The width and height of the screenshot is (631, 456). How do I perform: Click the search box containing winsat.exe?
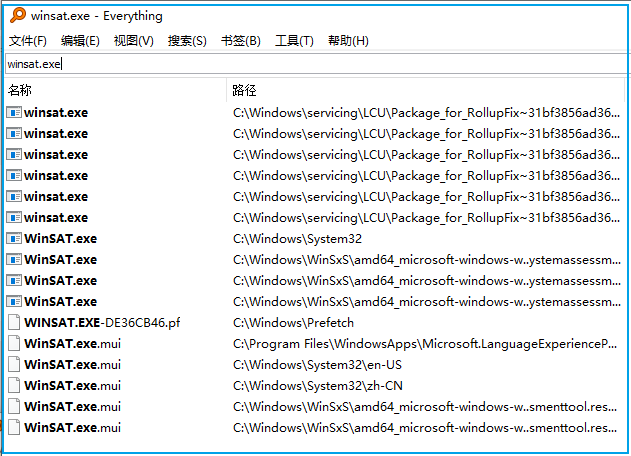317,64
